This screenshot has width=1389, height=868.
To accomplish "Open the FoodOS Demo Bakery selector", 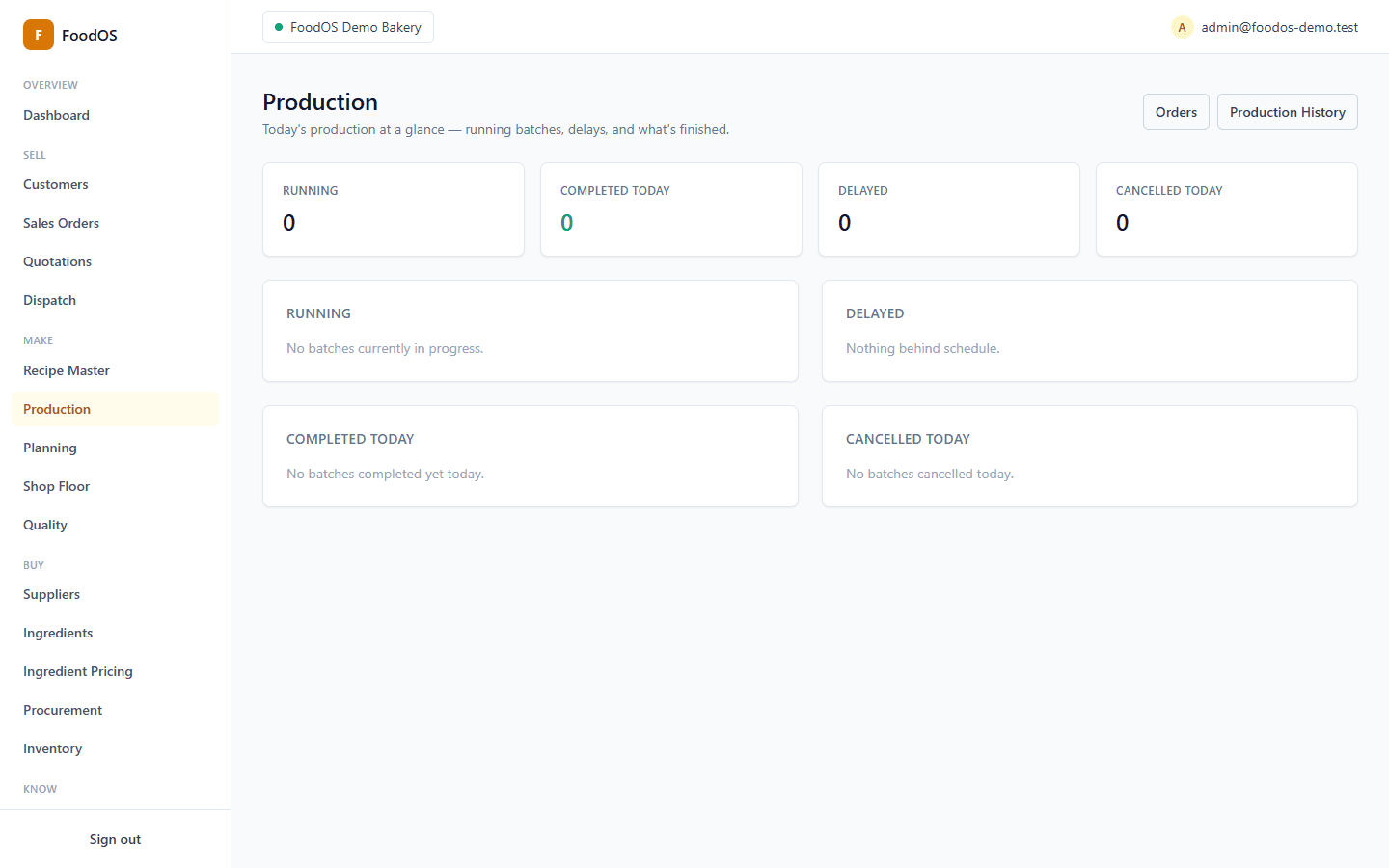I will 348,27.
